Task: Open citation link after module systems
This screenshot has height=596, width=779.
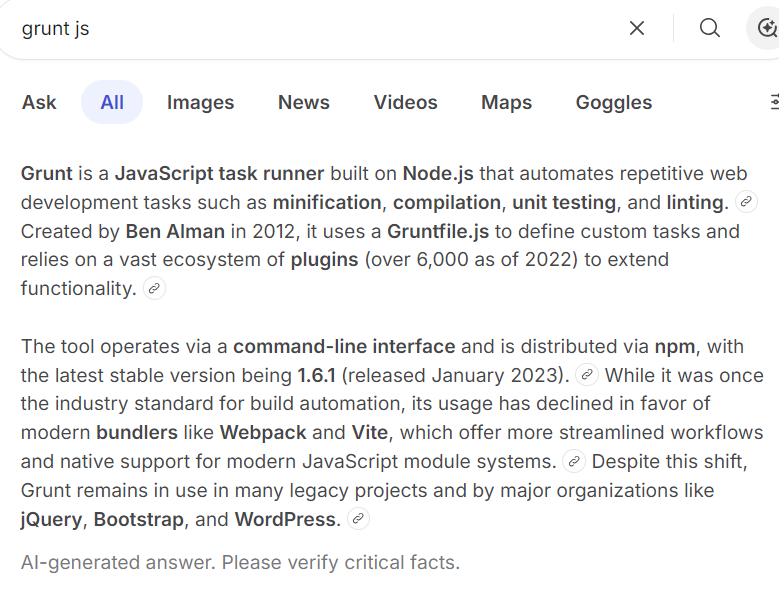Action: (x=574, y=461)
